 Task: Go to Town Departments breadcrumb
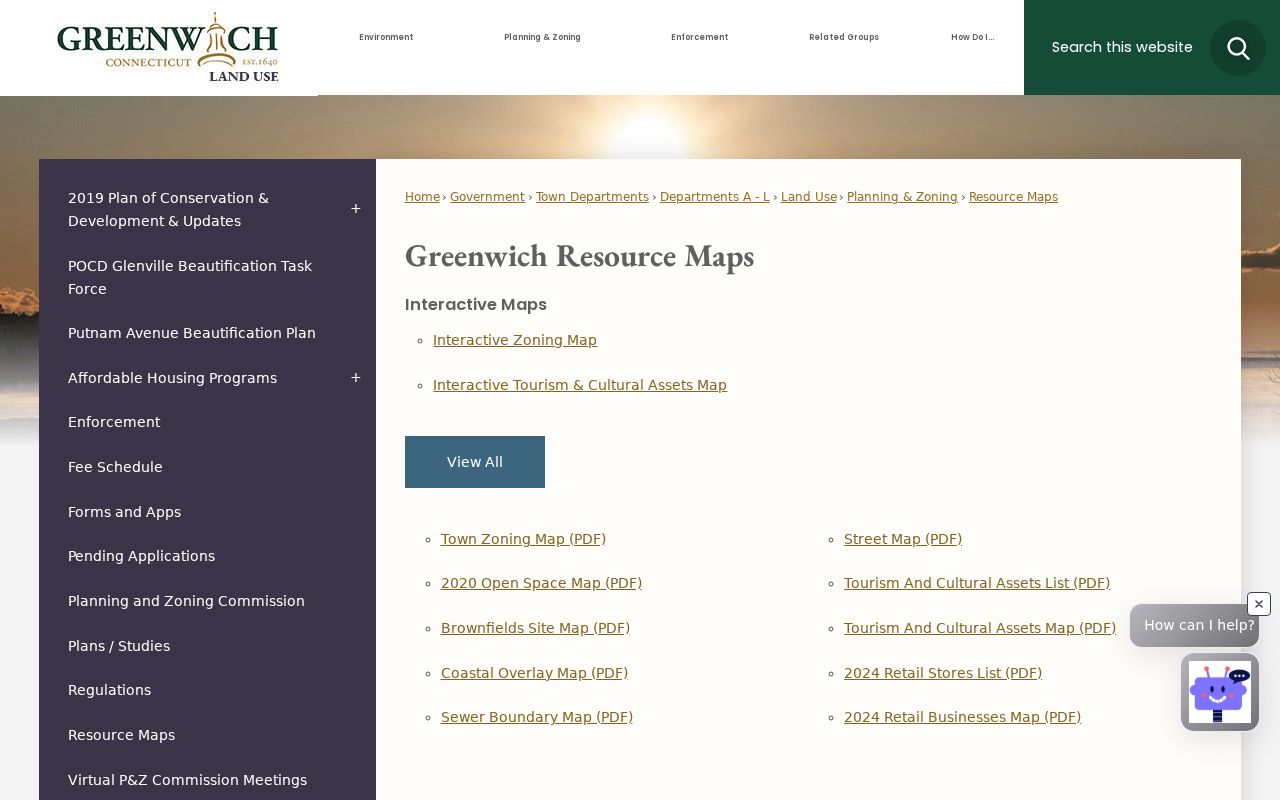tap(592, 197)
